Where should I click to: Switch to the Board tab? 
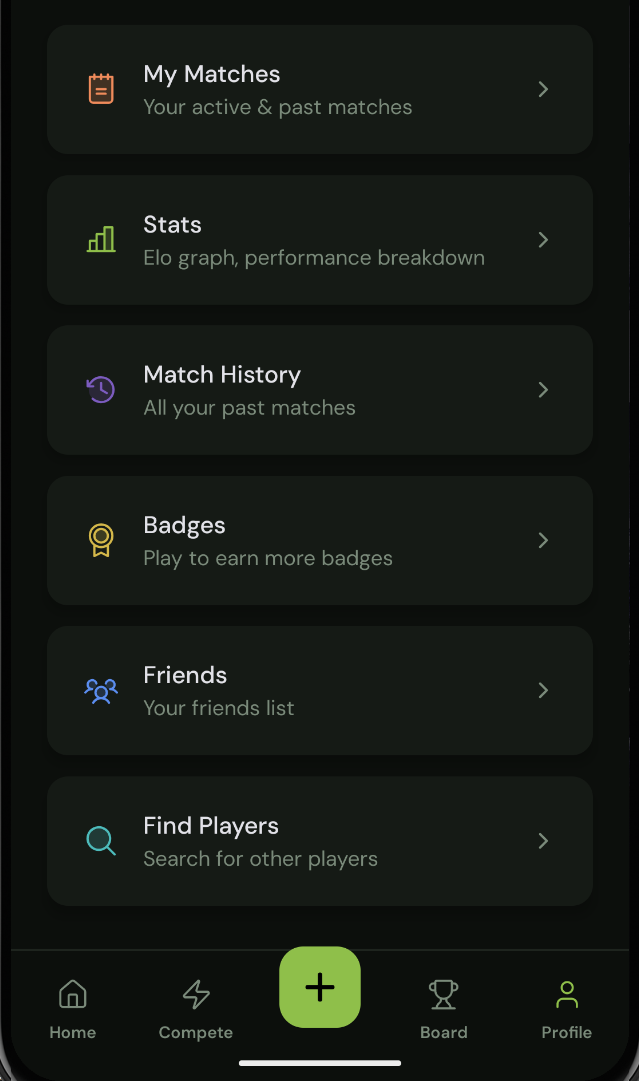point(443,1008)
